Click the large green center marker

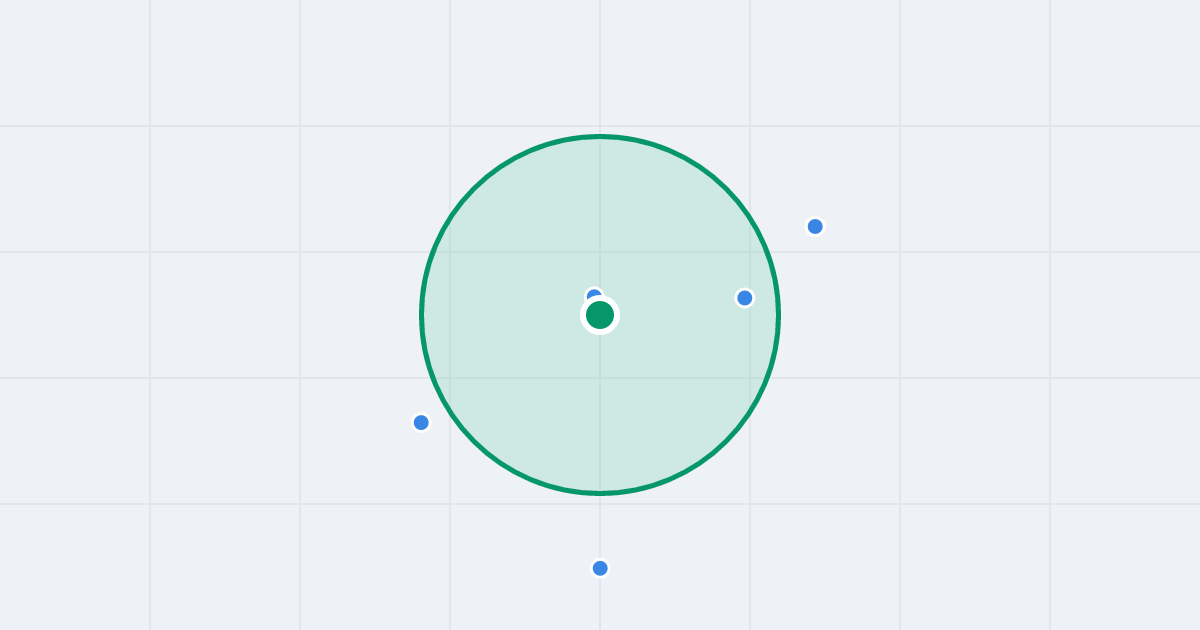600,315
